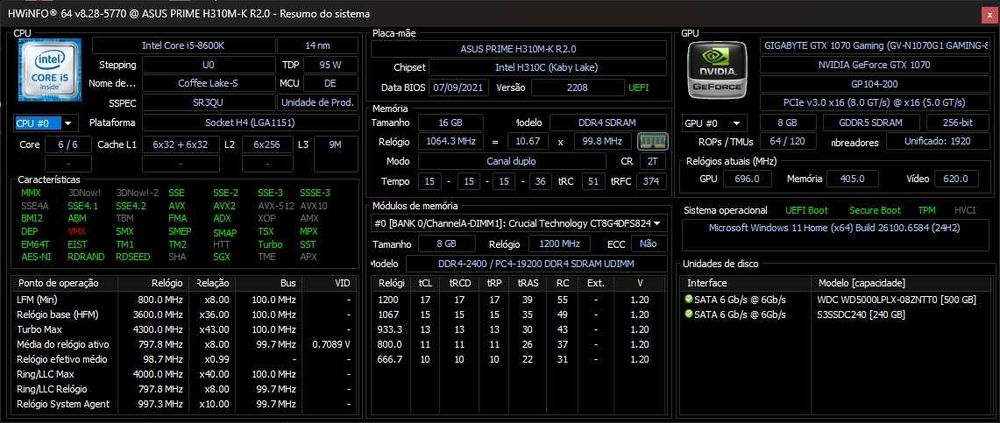Select the 666.7 memory timing row
Screen dimensions: 1000x423
click(x=519, y=359)
